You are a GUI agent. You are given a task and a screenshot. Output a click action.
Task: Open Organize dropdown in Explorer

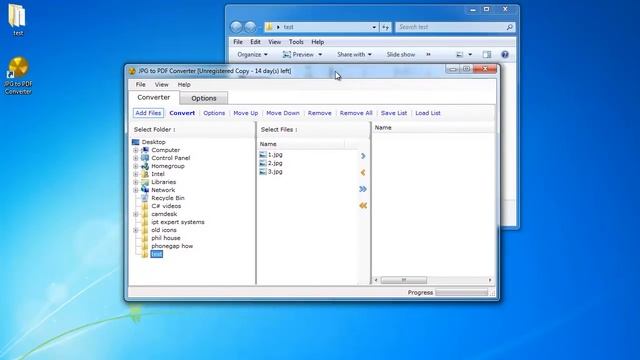click(x=252, y=54)
